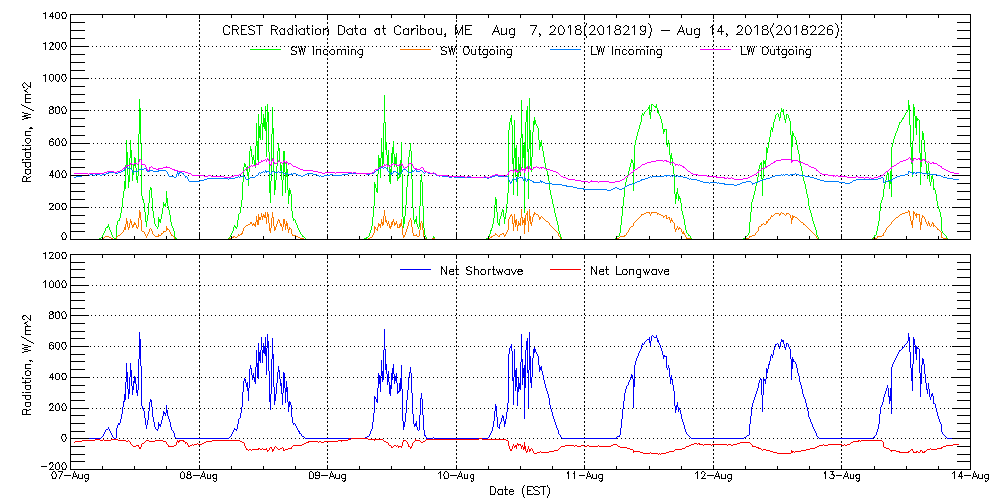Screen dimensions: 1000x500
Task: Click the 'LW Incoming' legend label
Action: click(x=626, y=51)
